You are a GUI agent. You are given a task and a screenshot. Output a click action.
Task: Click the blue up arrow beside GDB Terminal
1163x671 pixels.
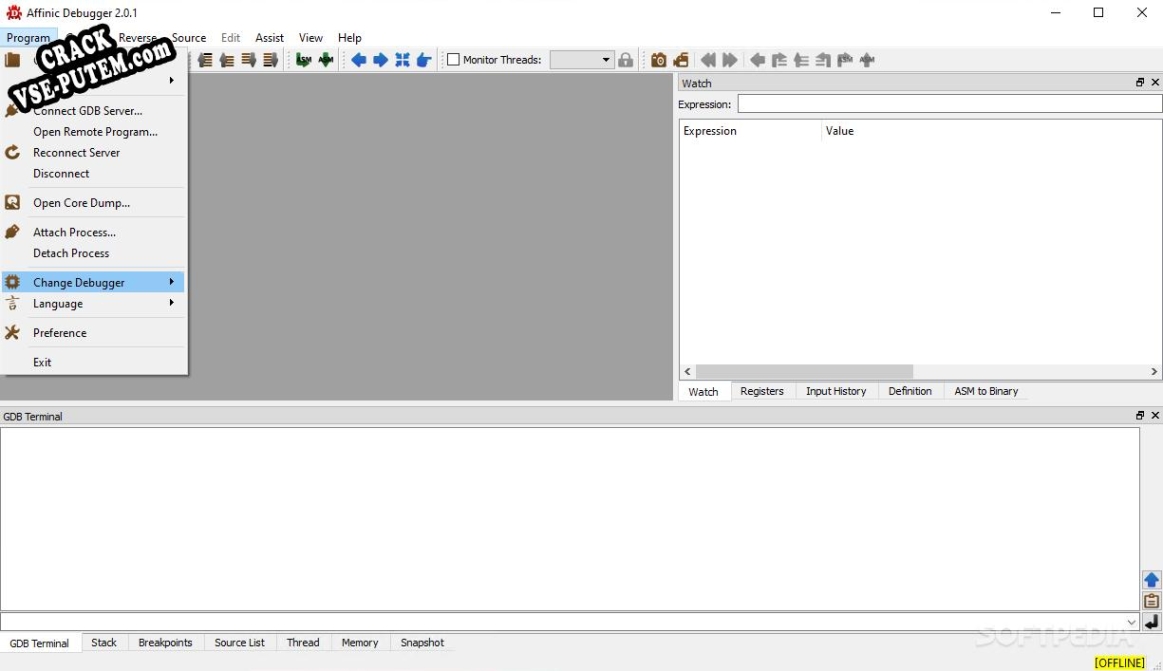[1151, 580]
